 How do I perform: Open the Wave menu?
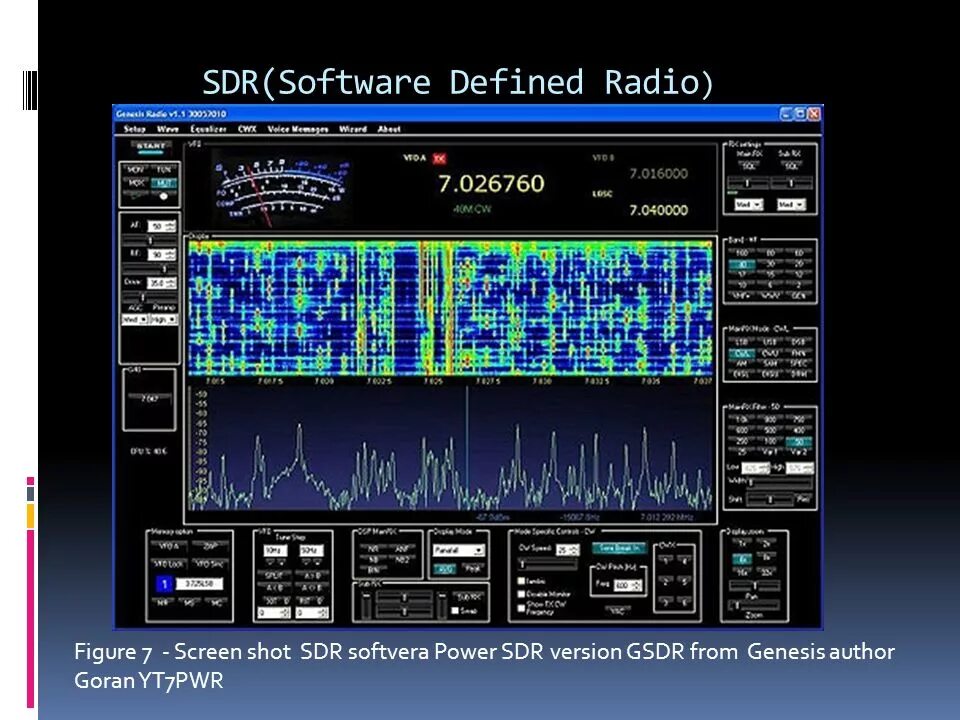pos(168,129)
